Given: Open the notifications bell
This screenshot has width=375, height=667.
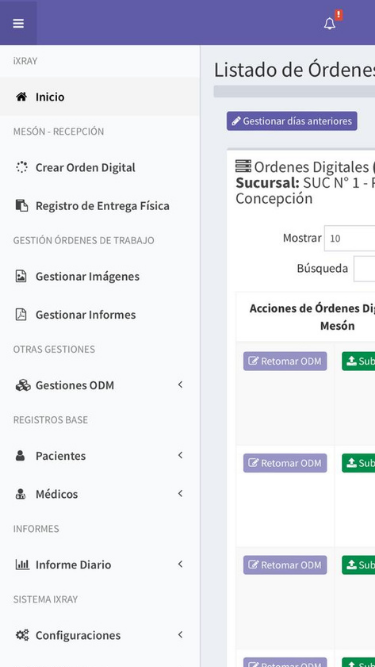Looking at the screenshot, I should coord(330,24).
